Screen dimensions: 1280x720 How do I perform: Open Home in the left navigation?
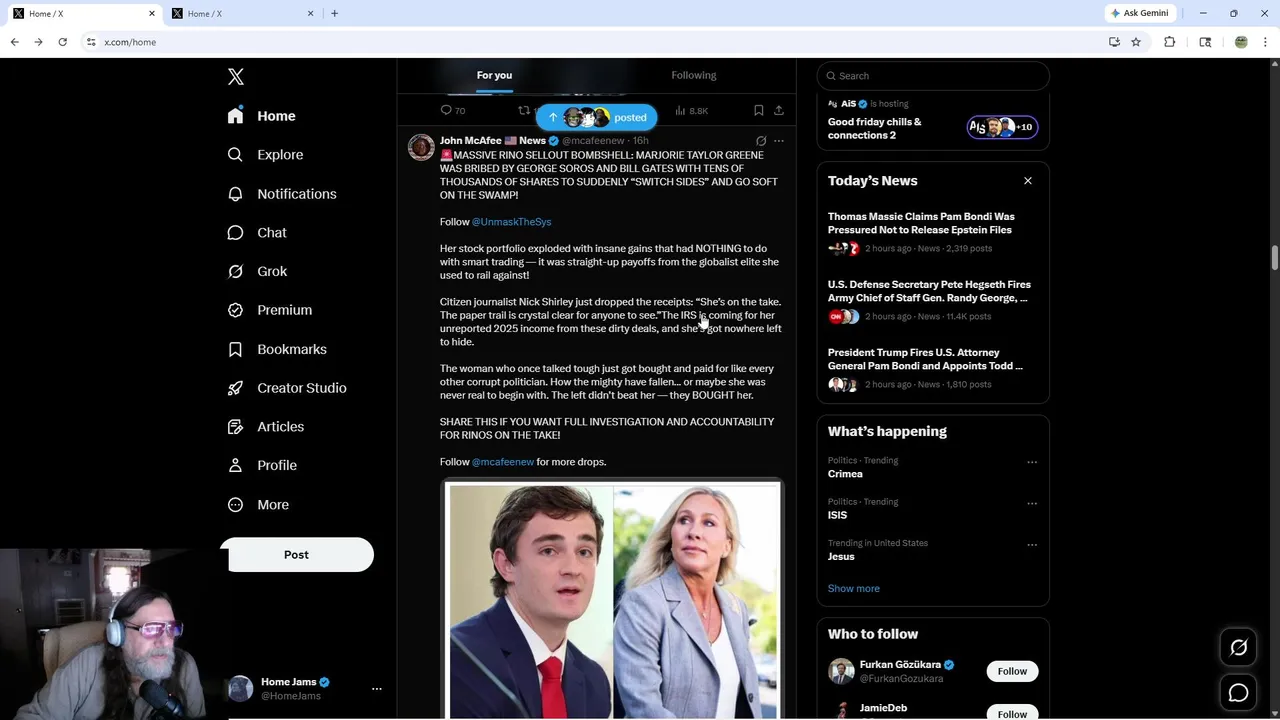262,116
